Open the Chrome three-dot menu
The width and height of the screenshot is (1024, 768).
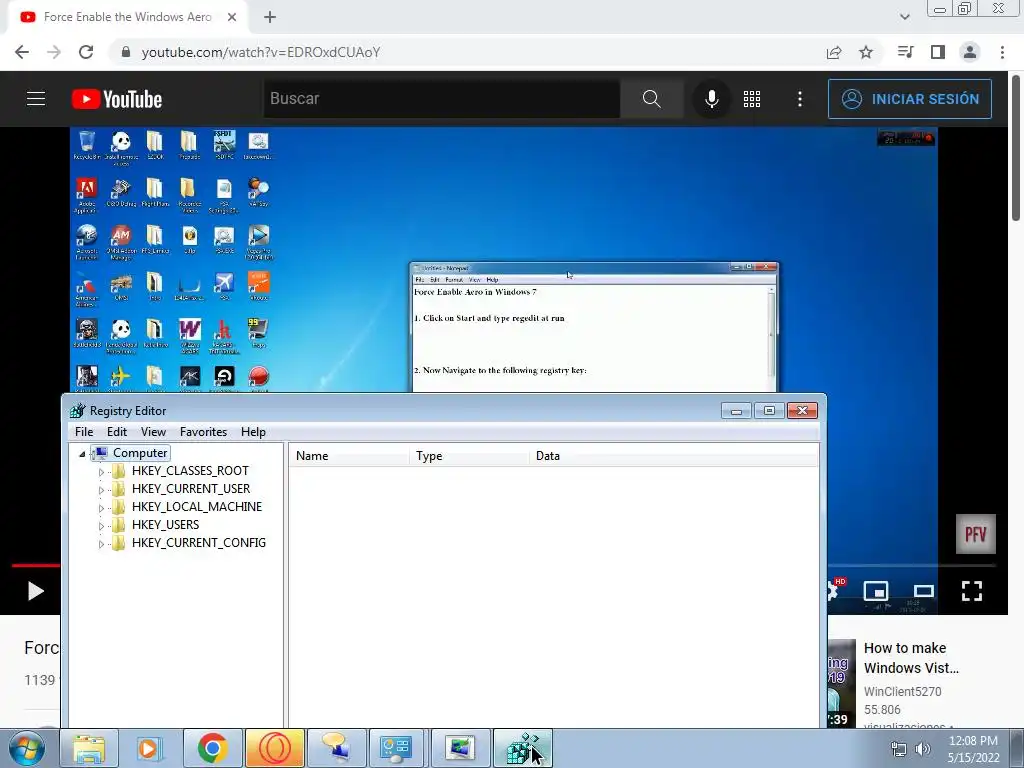pos(1002,52)
